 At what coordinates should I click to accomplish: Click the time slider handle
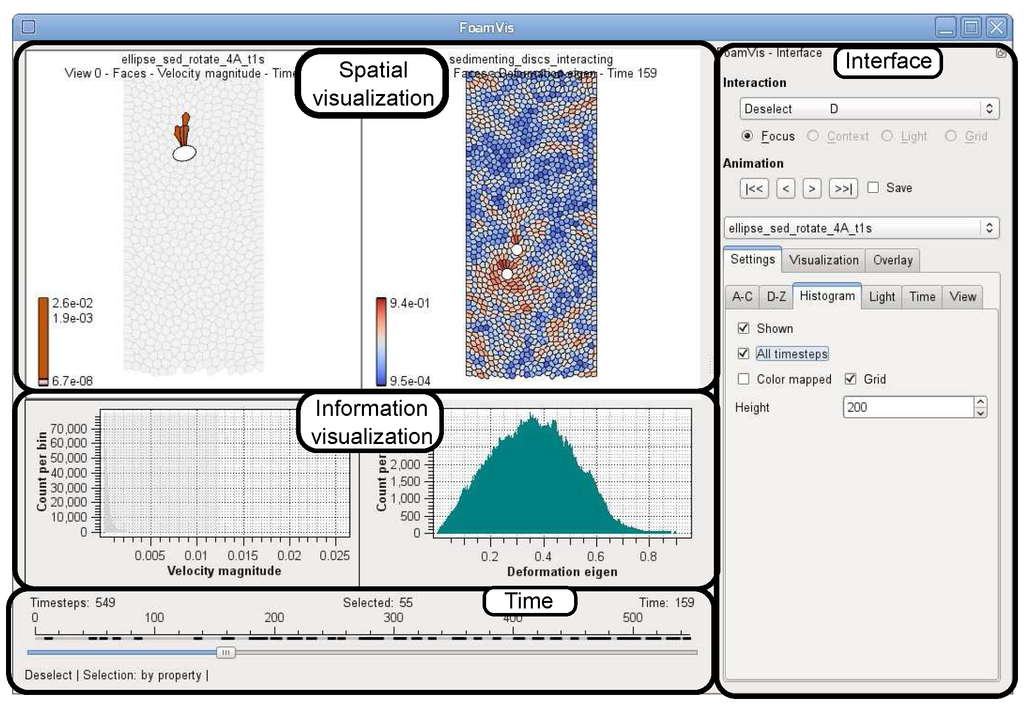point(226,652)
